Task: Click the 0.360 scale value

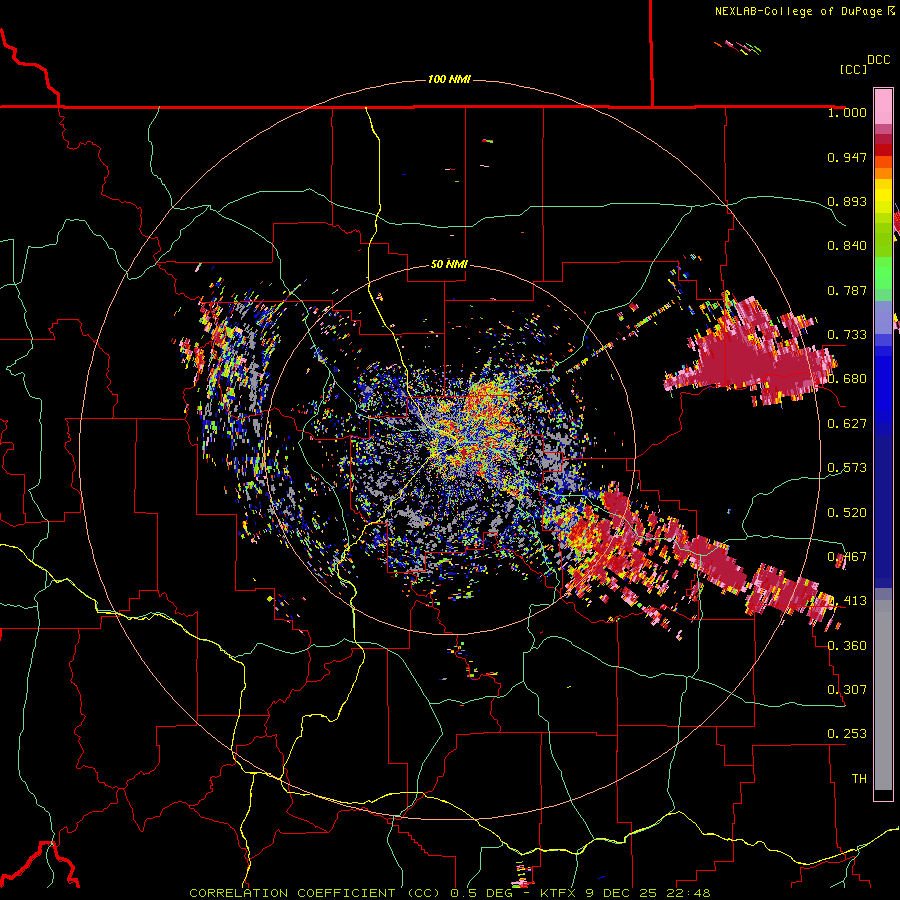Action: click(847, 646)
